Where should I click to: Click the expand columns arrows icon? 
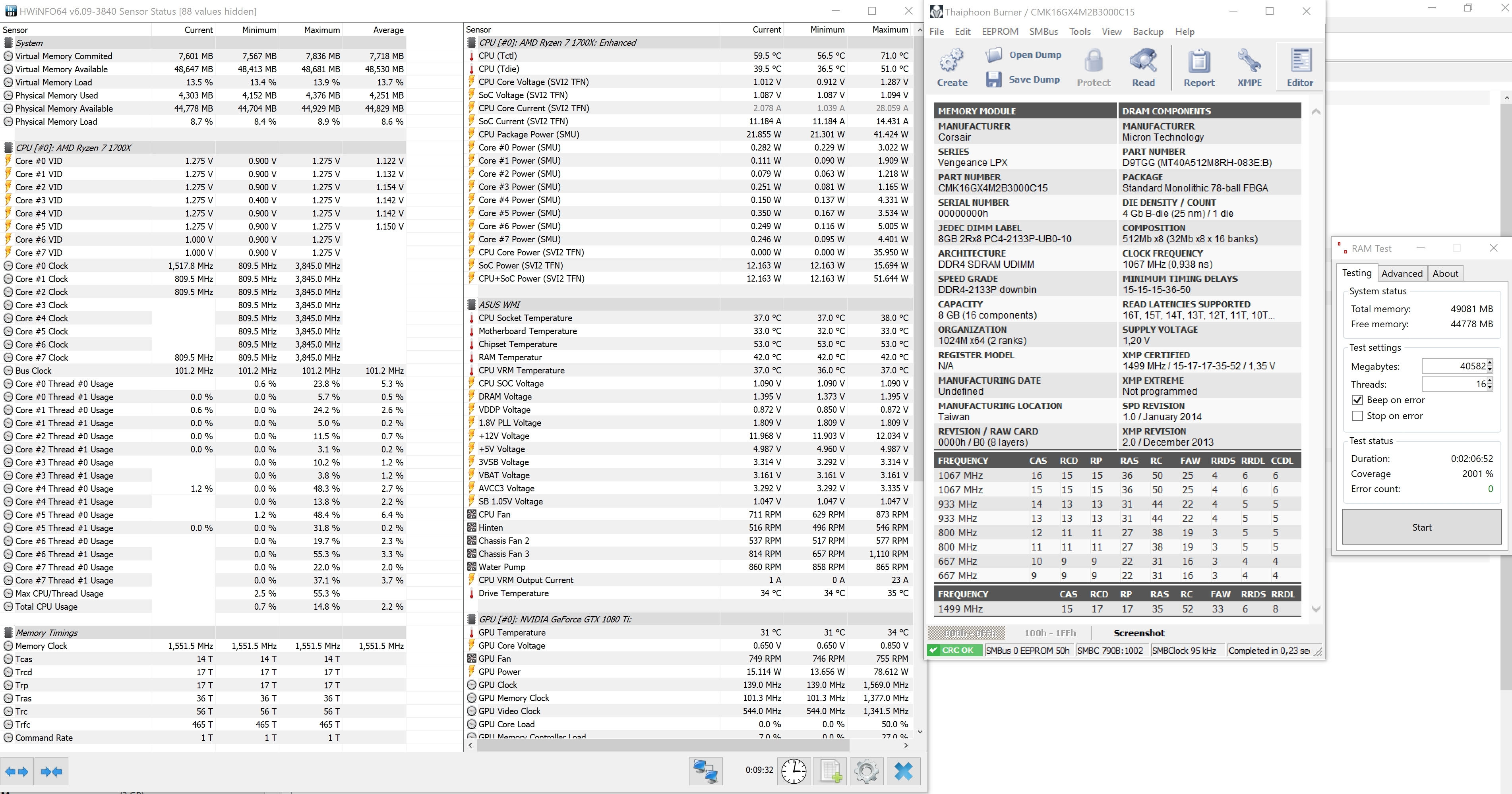[17, 772]
